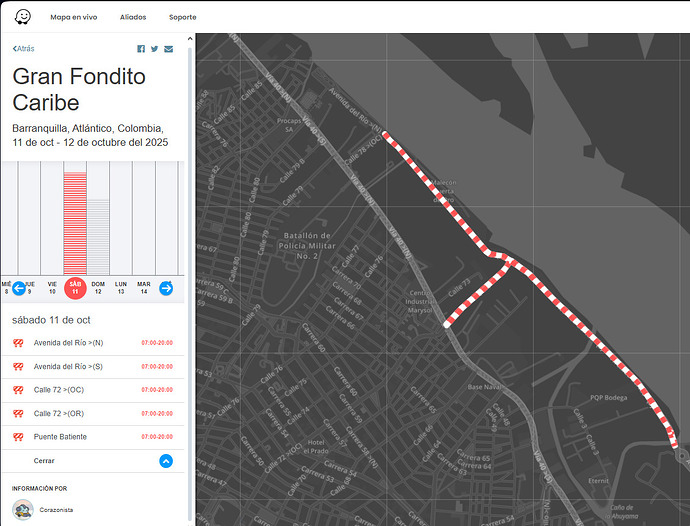Select Avenida del Río >(S) closure
Viewport: 690px width, 526px height.
[x=68, y=366]
